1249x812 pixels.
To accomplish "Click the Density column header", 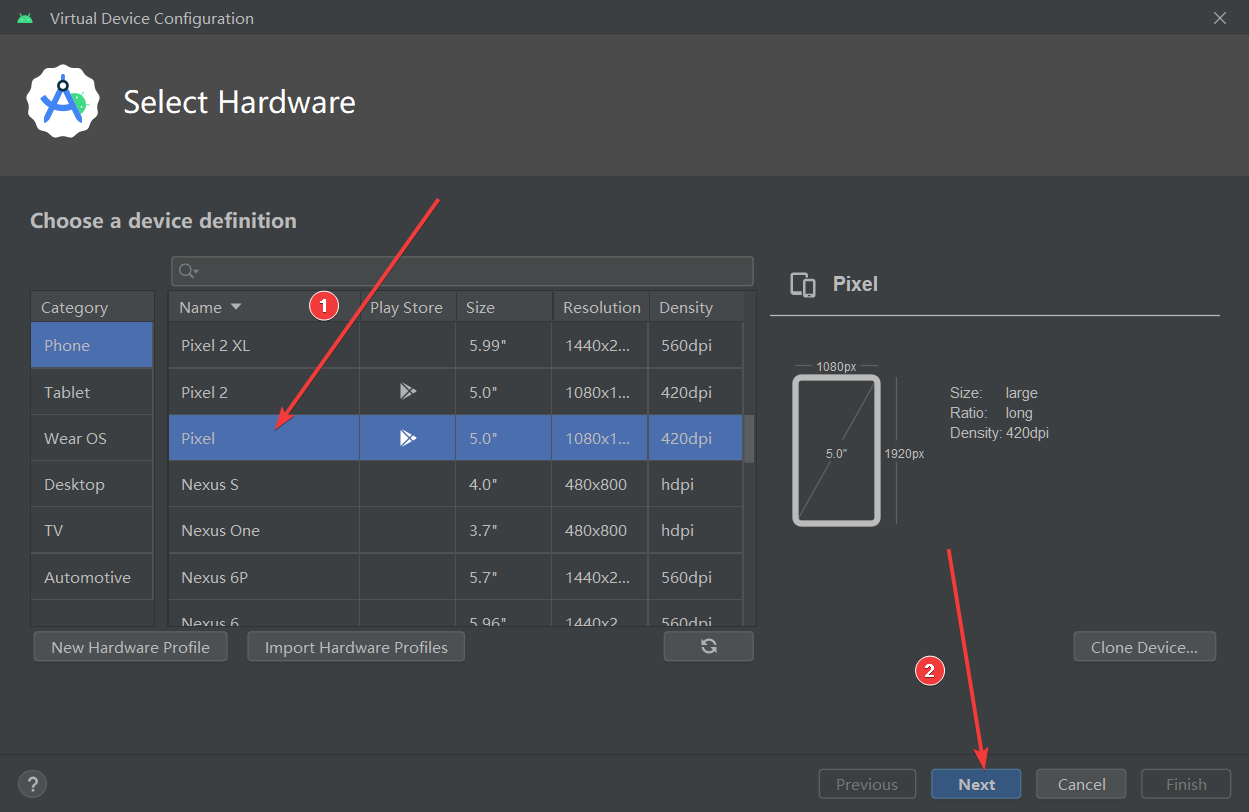I will (696, 307).
